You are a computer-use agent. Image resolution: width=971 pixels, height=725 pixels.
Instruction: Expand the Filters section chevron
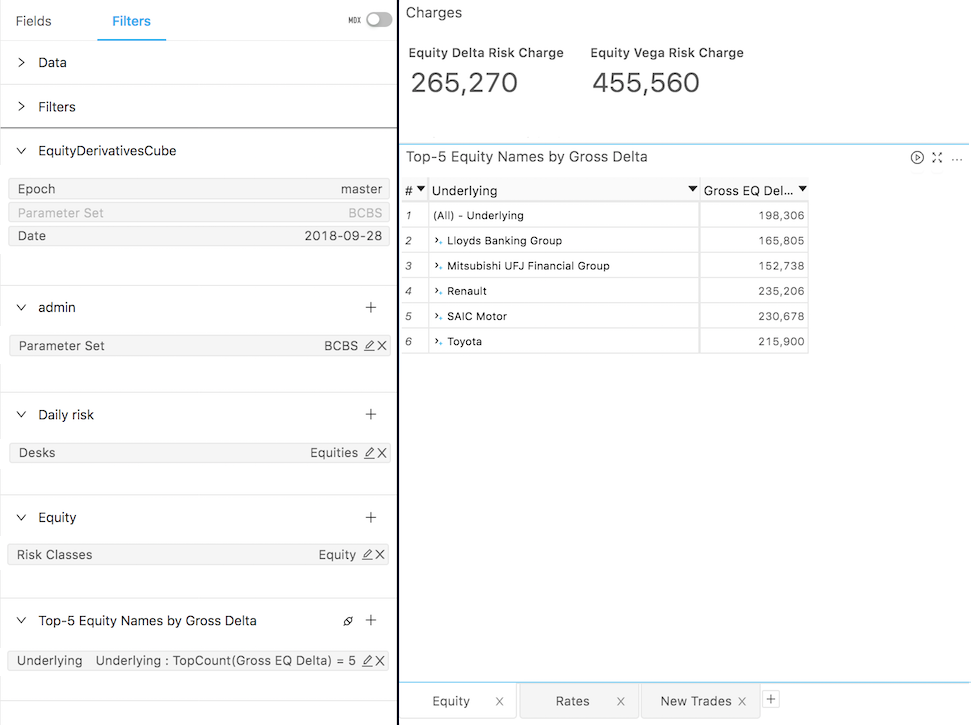click(22, 106)
